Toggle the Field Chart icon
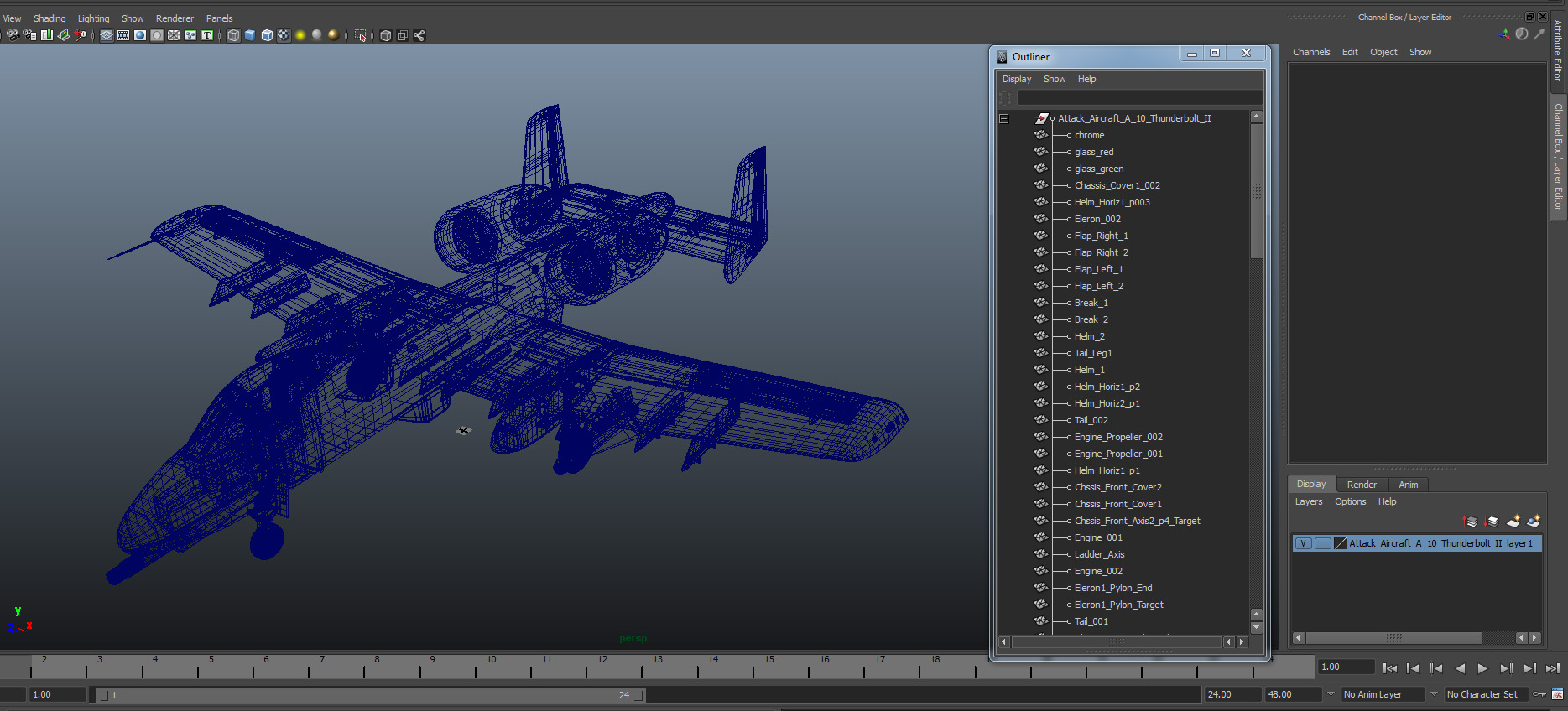 pos(174,35)
